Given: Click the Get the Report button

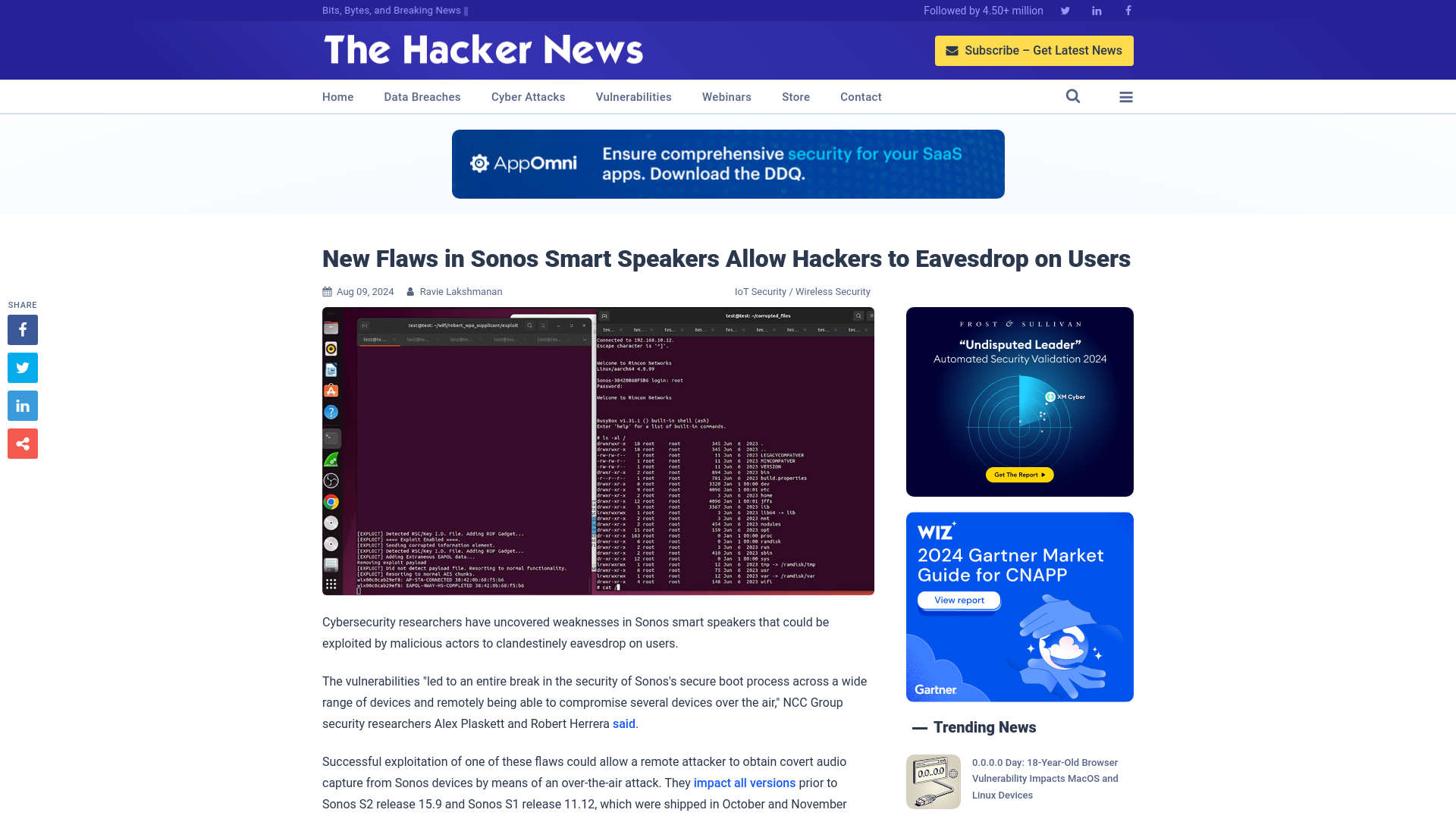Looking at the screenshot, I should [1019, 473].
